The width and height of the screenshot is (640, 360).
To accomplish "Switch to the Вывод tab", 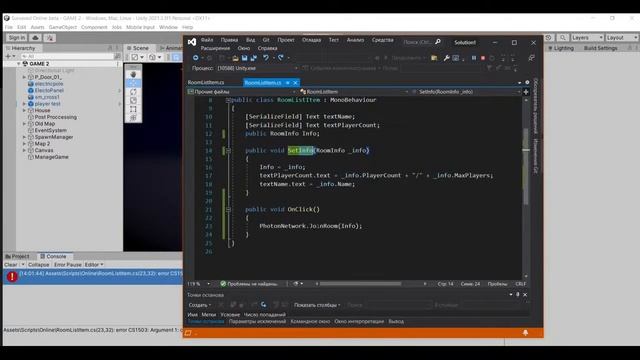I will pyautogui.click(x=396, y=321).
